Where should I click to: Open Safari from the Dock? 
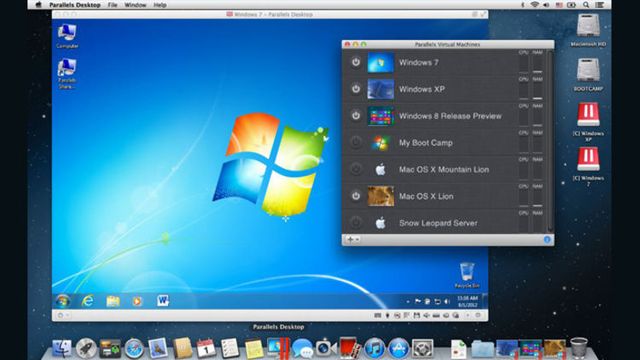[134, 348]
